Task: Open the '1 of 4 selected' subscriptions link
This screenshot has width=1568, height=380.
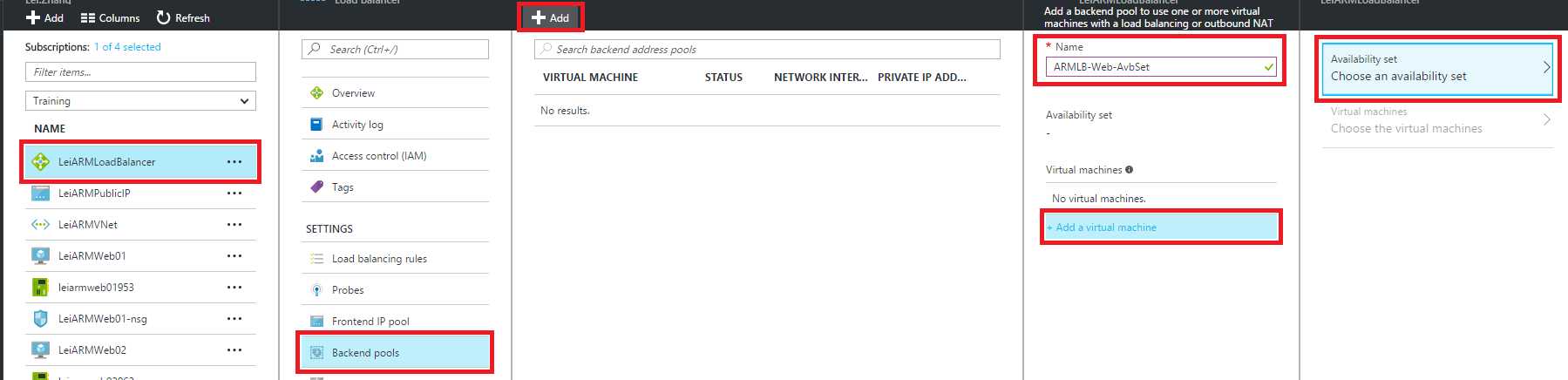Action: [x=127, y=47]
